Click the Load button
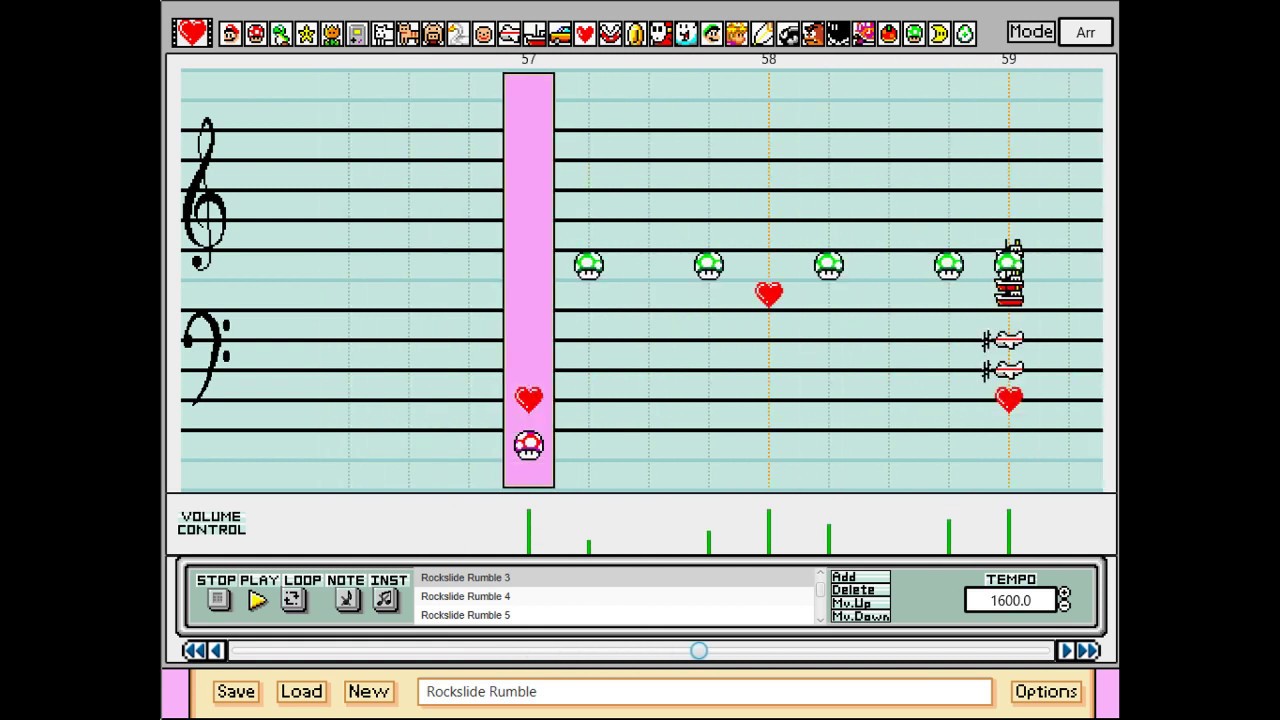Screen dimensions: 1280x720 coord(301,691)
